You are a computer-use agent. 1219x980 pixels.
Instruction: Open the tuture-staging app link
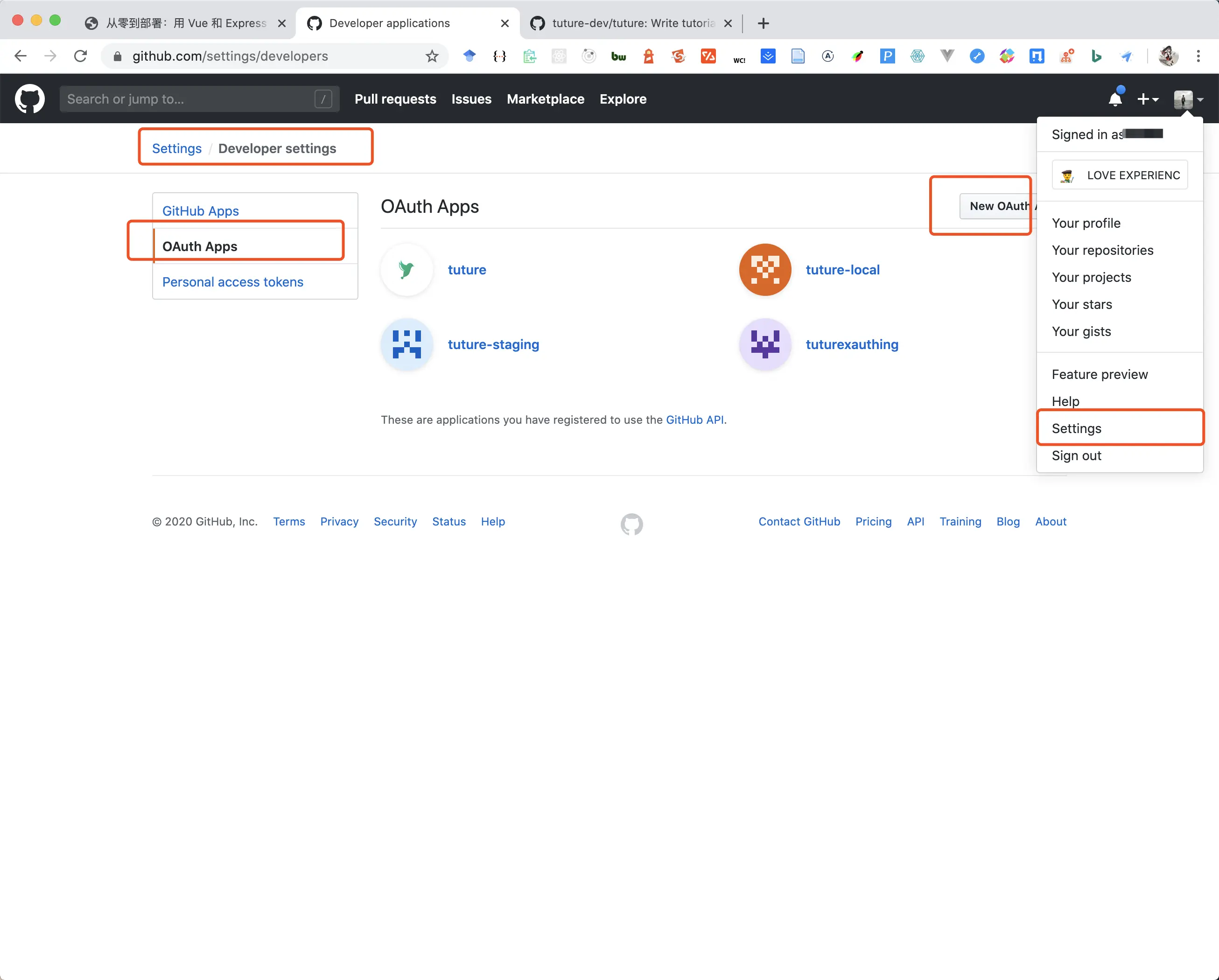[493, 344]
